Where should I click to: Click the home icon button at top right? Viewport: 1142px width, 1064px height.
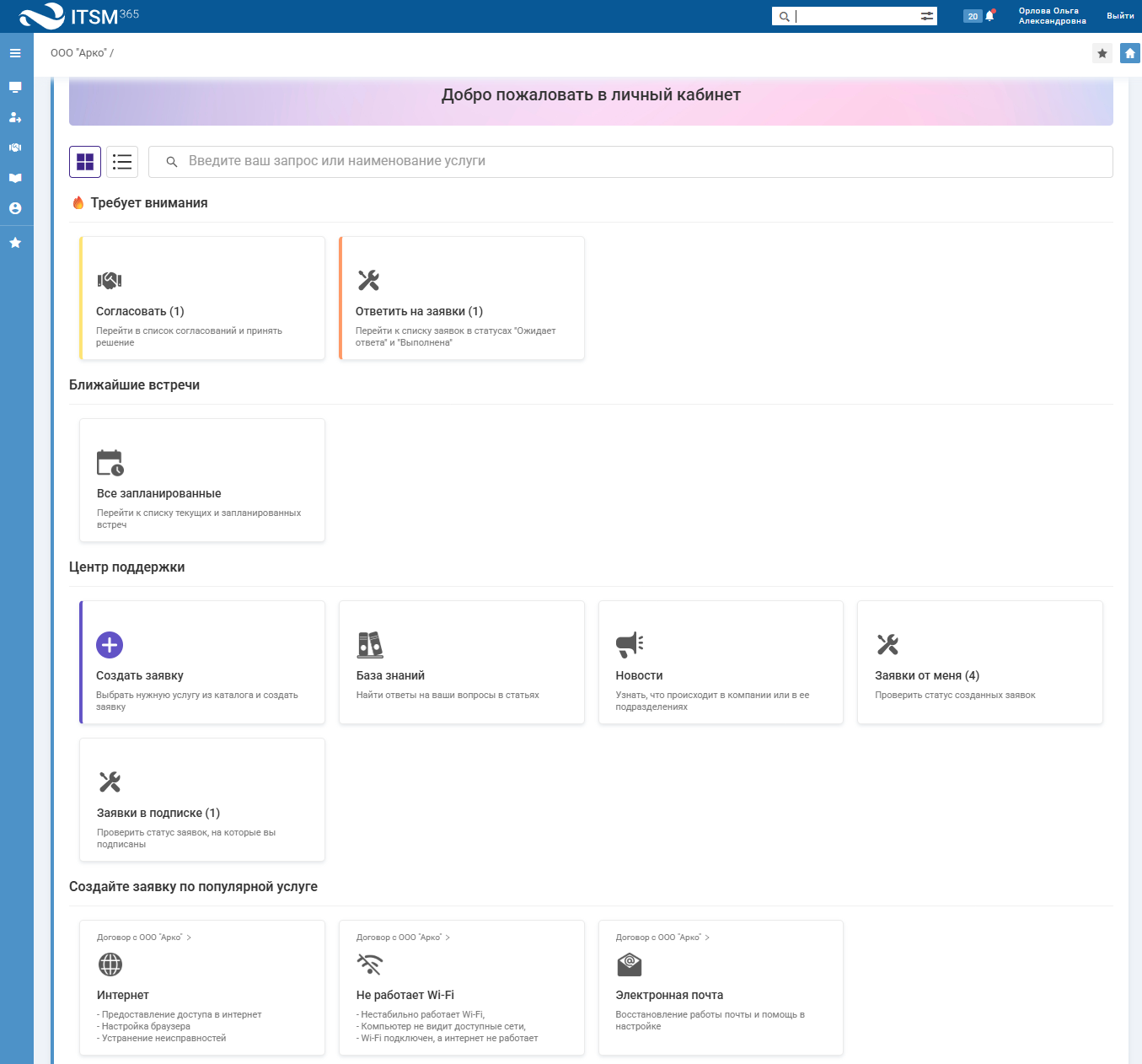coord(1129,53)
